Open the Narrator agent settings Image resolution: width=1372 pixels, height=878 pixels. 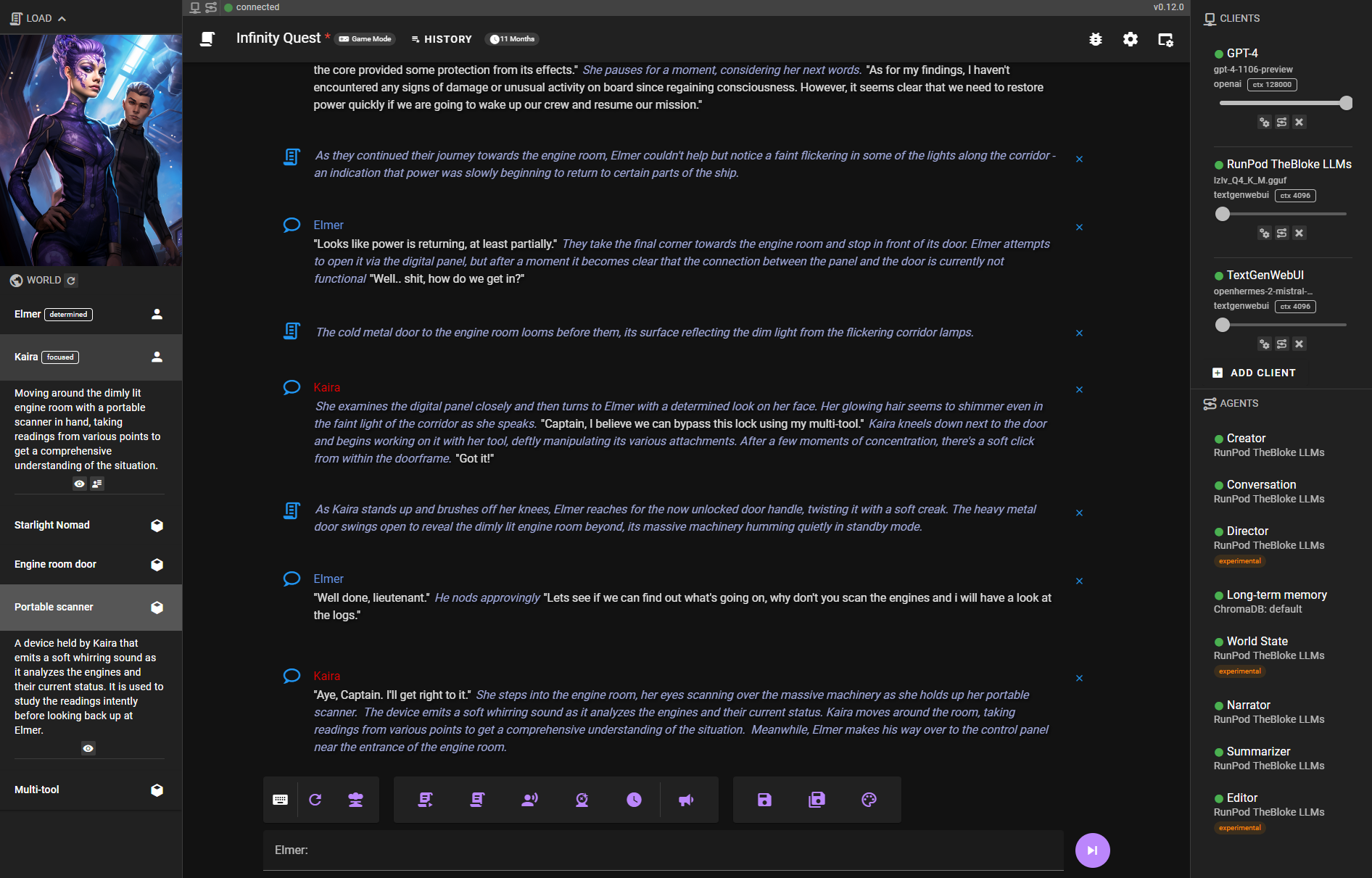[x=1248, y=705]
